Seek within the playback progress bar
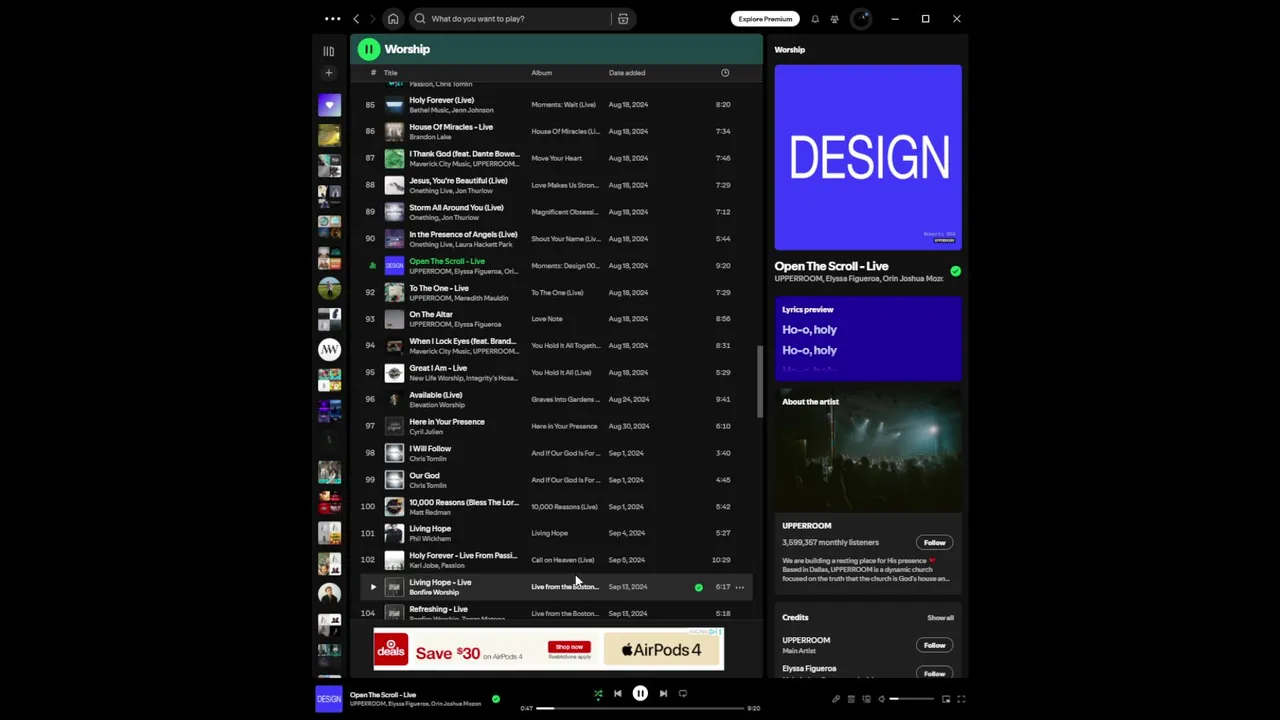The image size is (1280, 720). coord(640,708)
